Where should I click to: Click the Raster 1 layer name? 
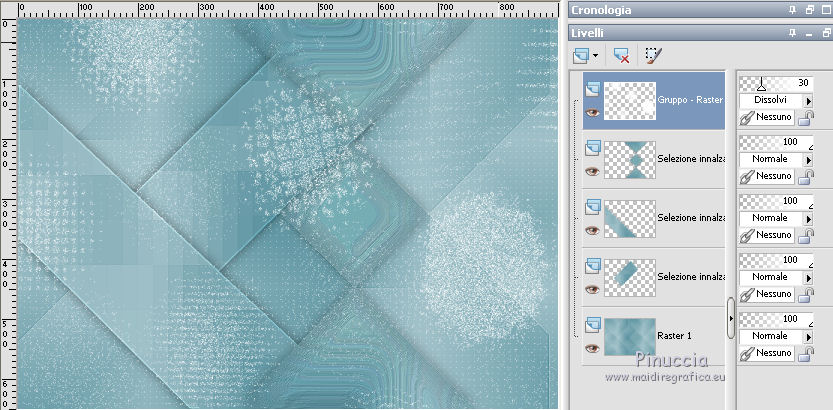(x=674, y=336)
